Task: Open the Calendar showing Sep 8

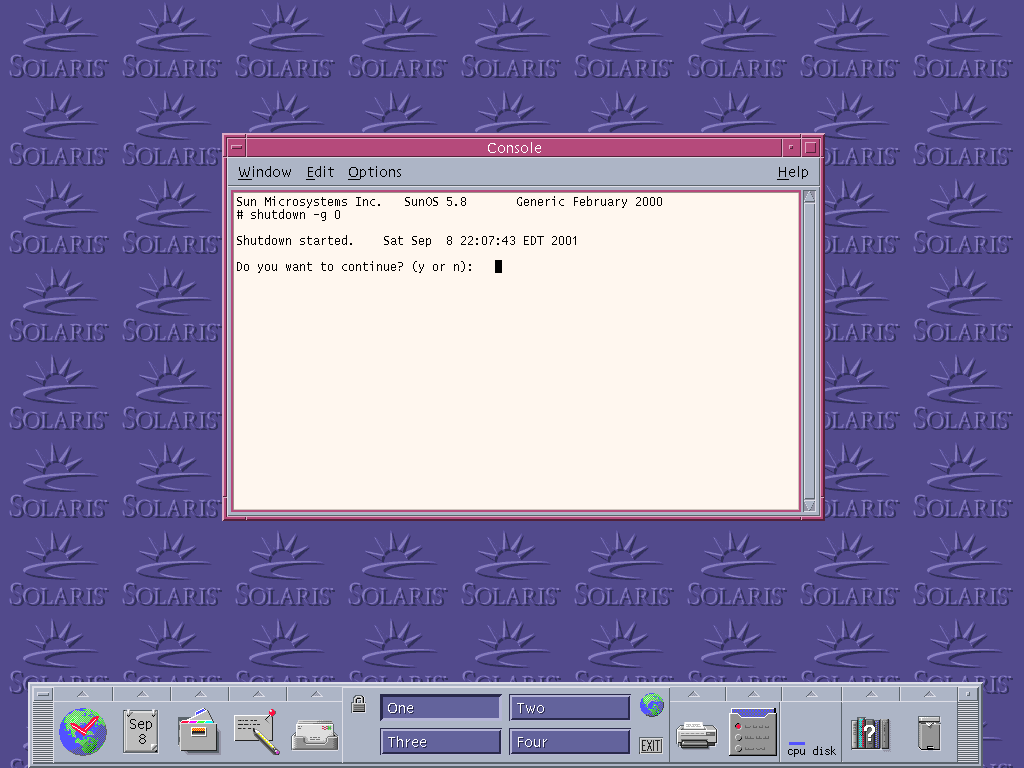Action: click(x=140, y=731)
